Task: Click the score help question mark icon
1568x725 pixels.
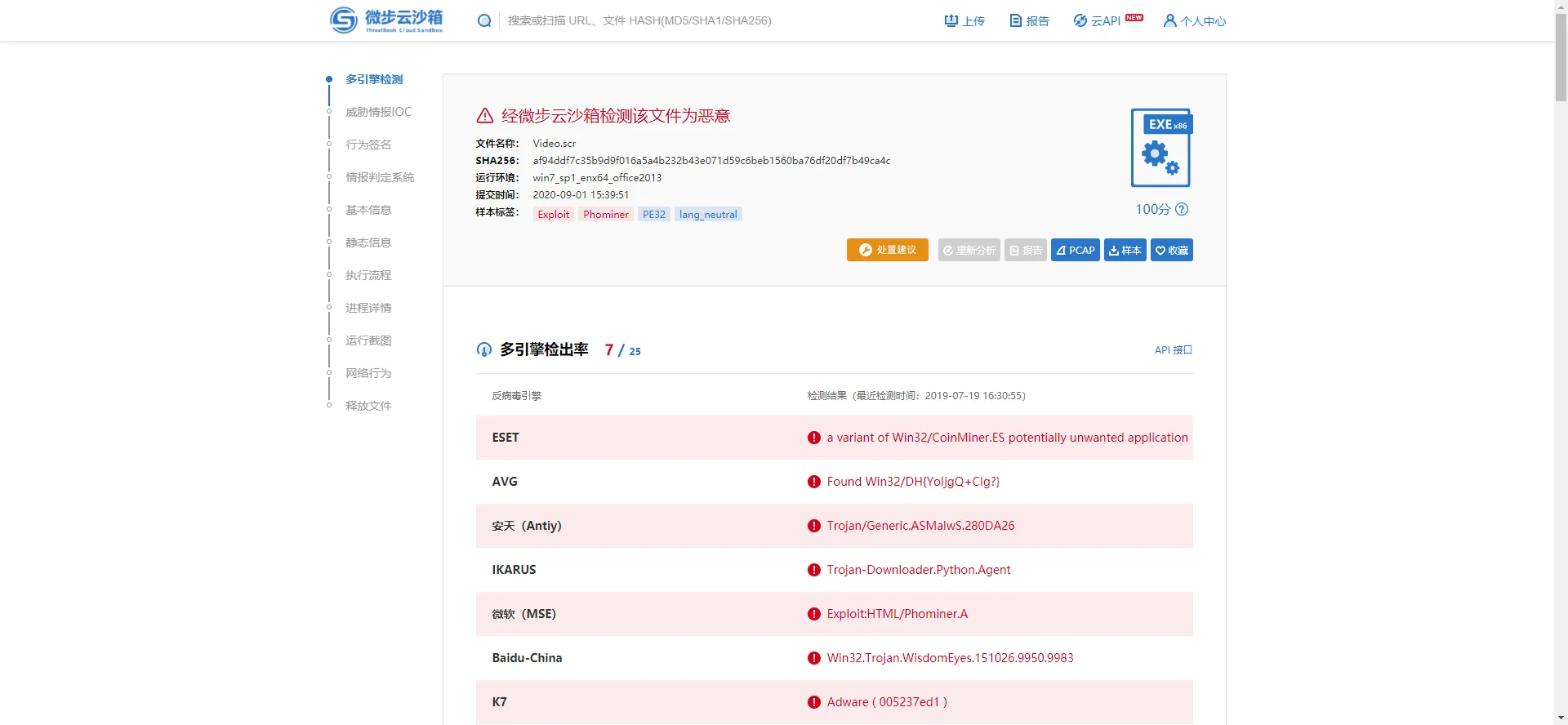Action: pos(1182,210)
